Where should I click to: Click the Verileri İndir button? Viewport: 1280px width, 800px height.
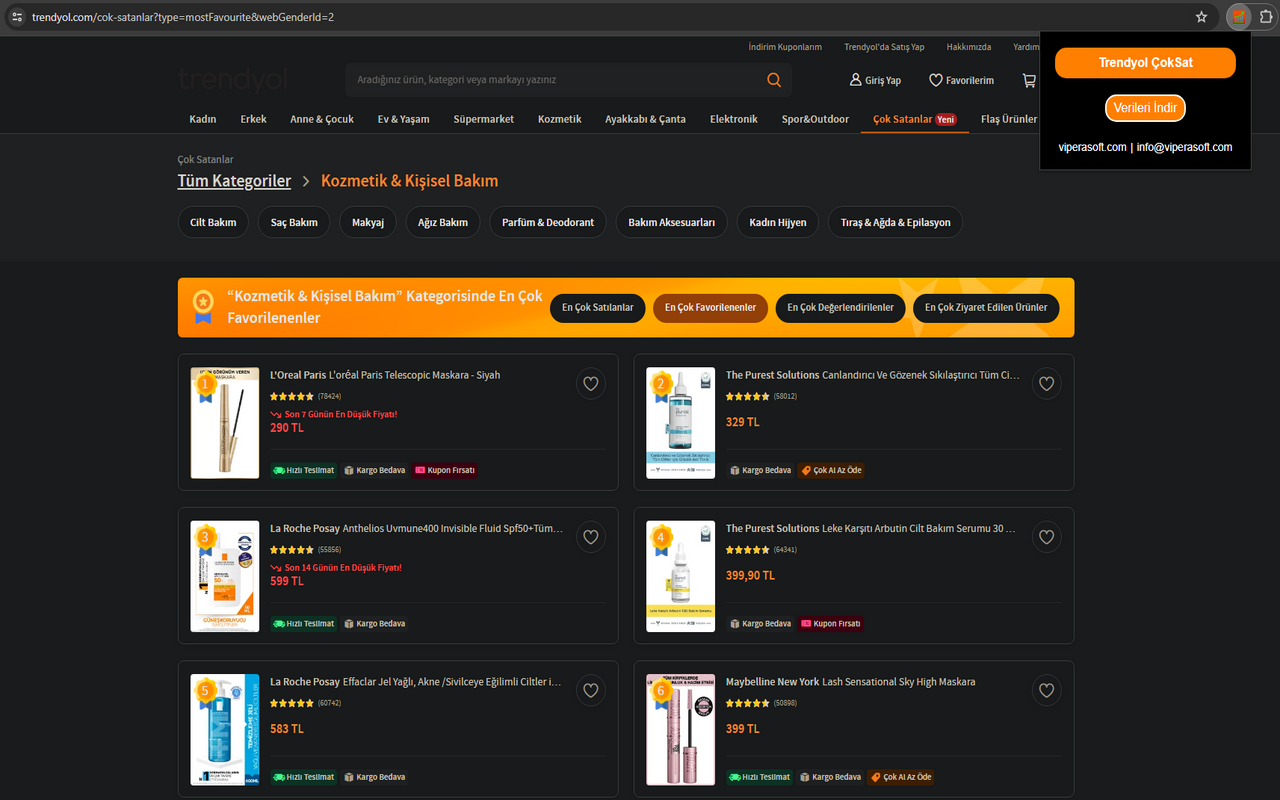(x=1144, y=107)
